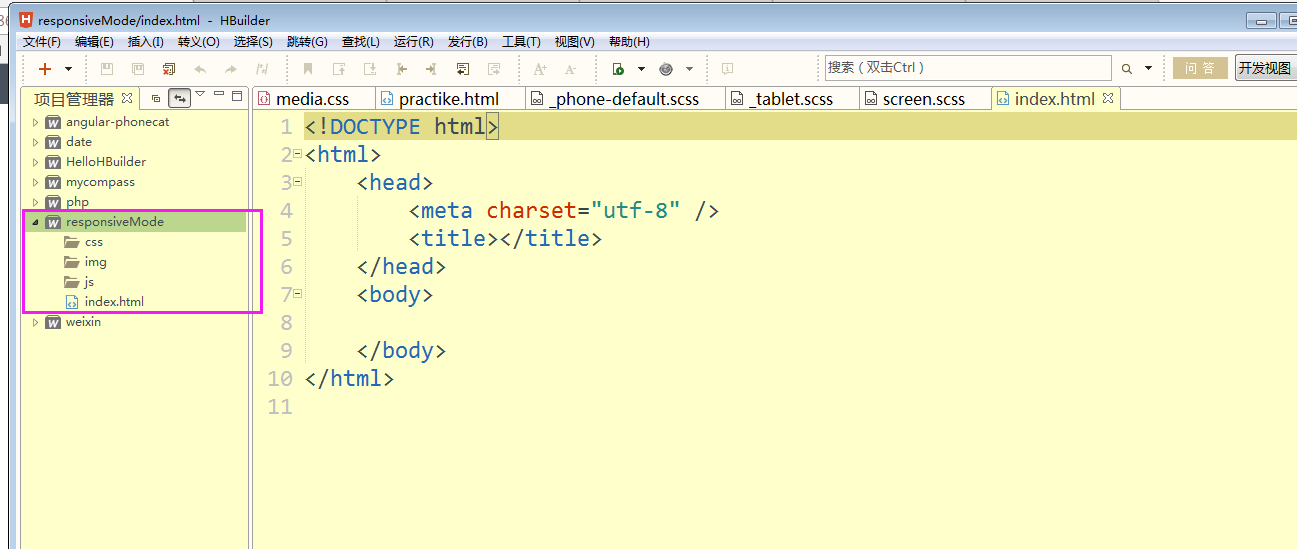Toggle link-with-editor in project manager

coord(179,98)
